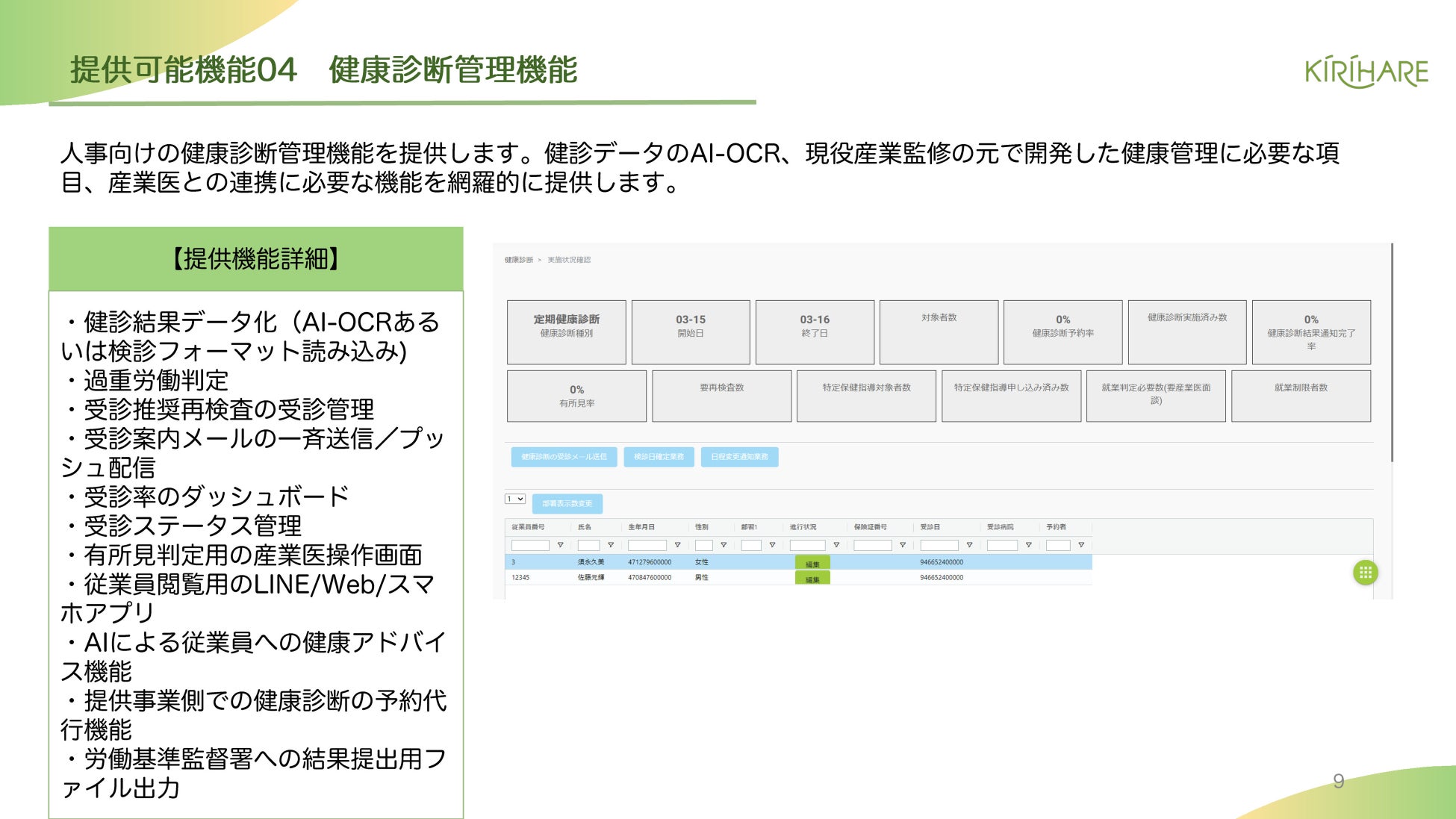
Task: Open the page number dropdown showing 1
Action: pyautogui.click(x=515, y=499)
